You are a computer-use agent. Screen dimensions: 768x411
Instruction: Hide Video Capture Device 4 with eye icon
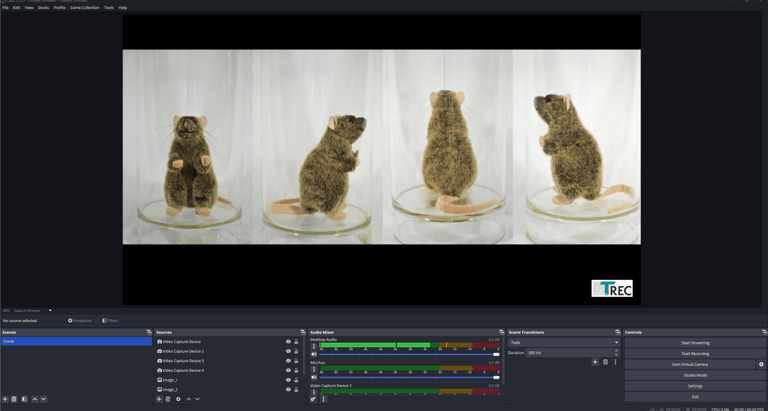[288, 370]
